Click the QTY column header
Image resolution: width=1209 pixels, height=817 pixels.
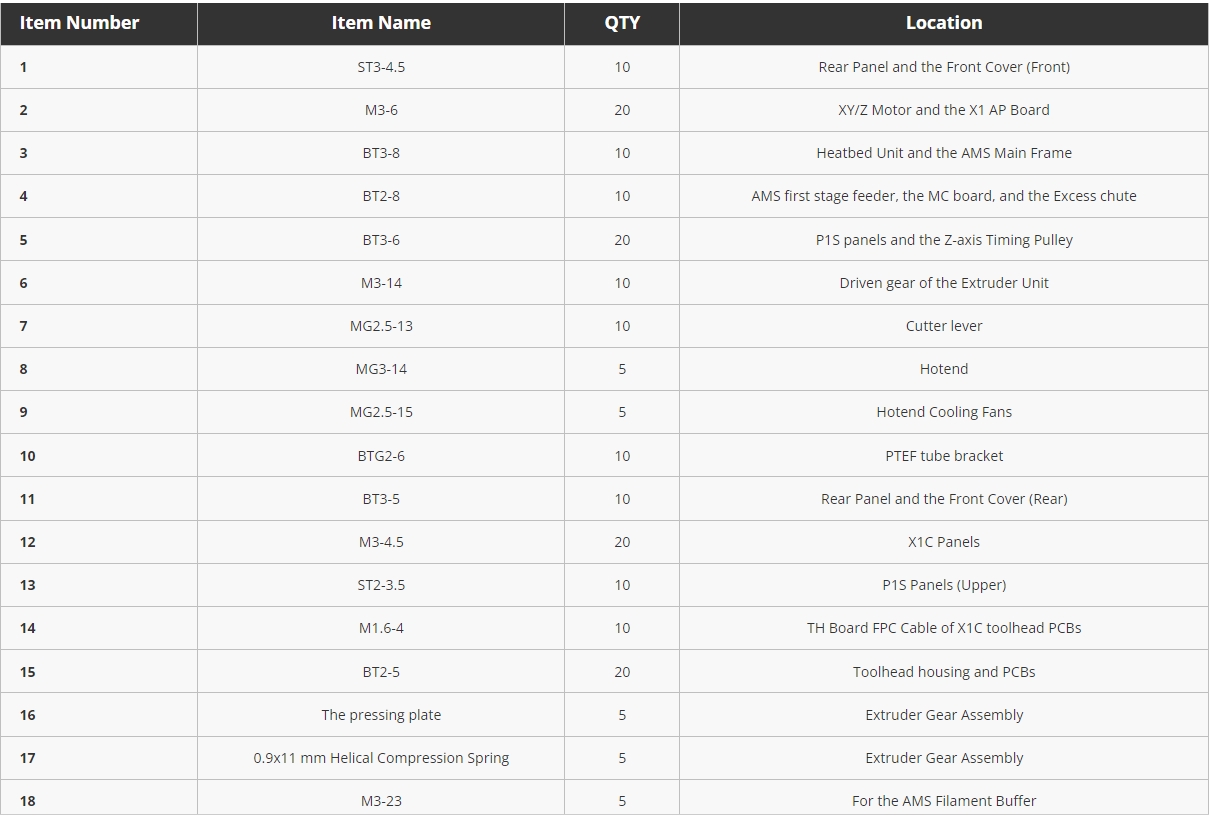pyautogui.click(x=622, y=23)
